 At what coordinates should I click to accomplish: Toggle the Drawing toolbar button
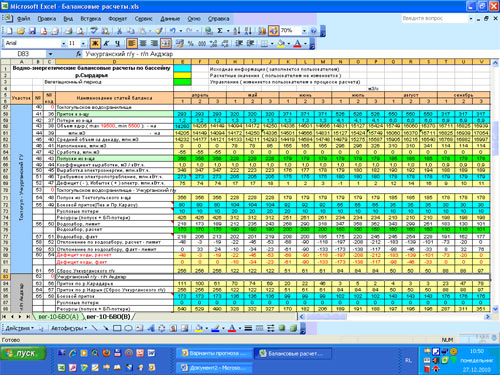click(x=274, y=31)
